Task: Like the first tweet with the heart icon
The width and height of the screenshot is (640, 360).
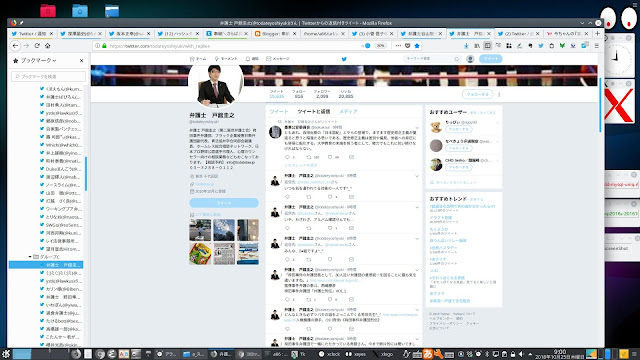Action: (x=330, y=157)
